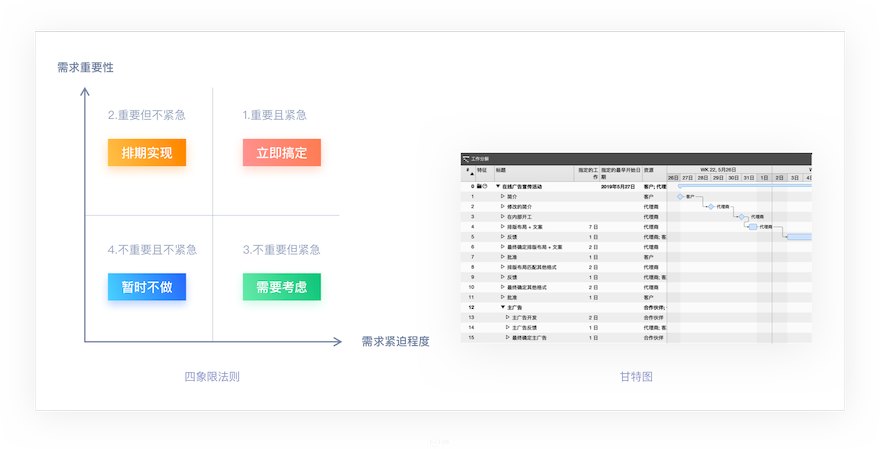880x449 pixels.
Task: Click the 立即搞定 red button
Action: coord(282,153)
